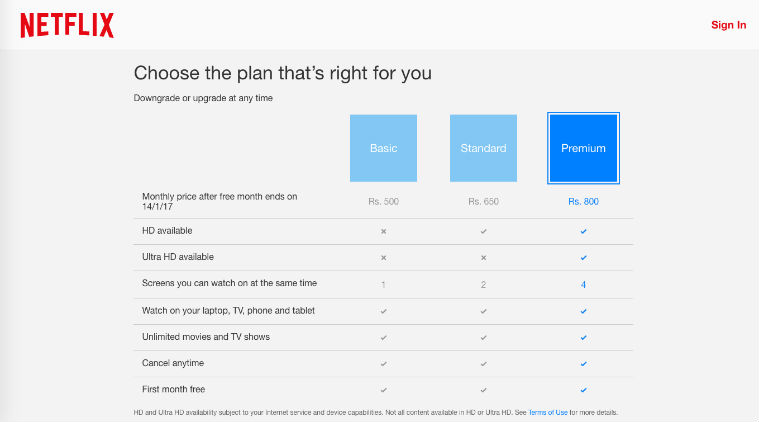Open the Terms of Use link
759x422 pixels.
(x=547, y=412)
